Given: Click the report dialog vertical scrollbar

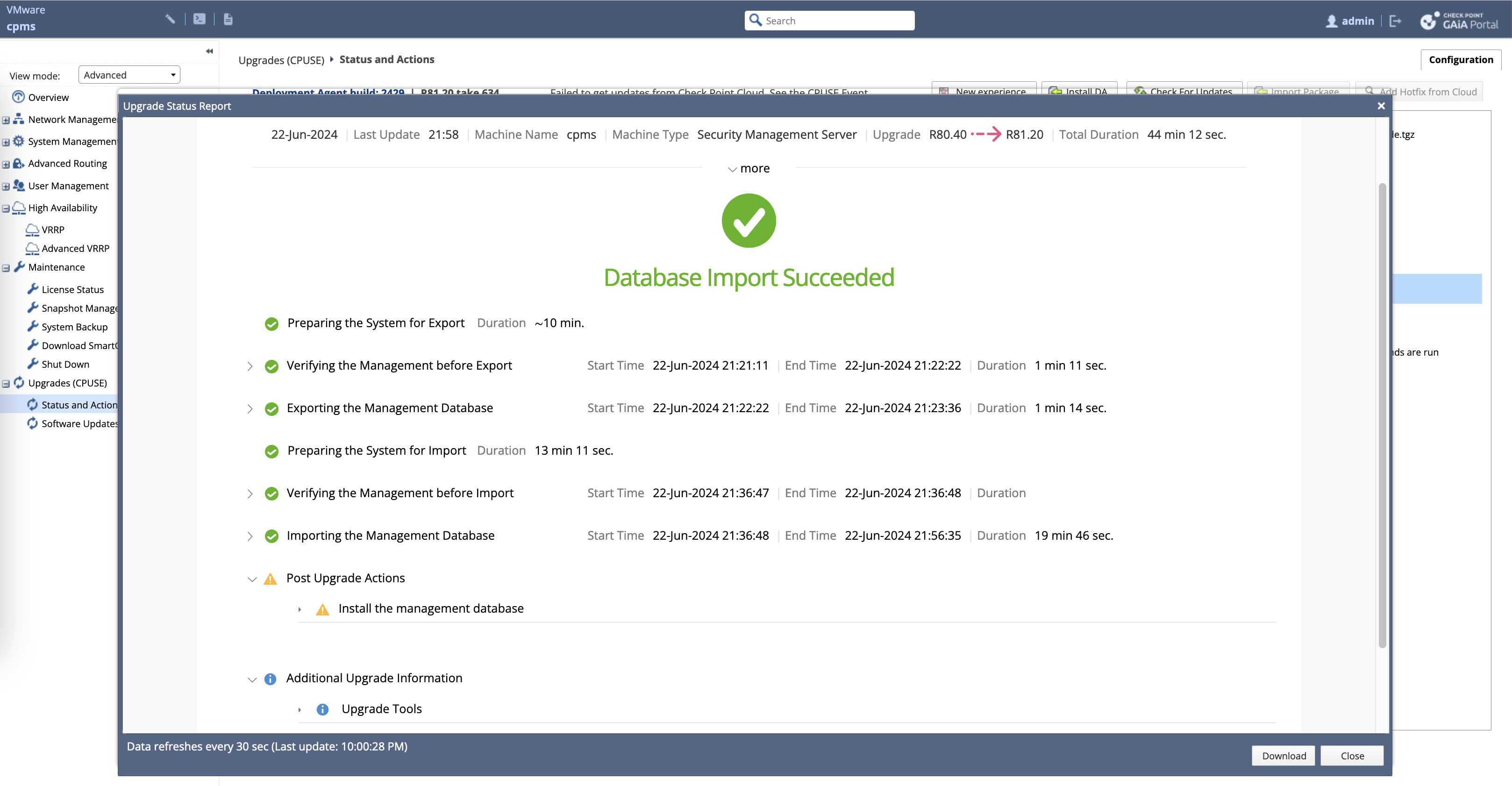Looking at the screenshot, I should [x=1382, y=414].
